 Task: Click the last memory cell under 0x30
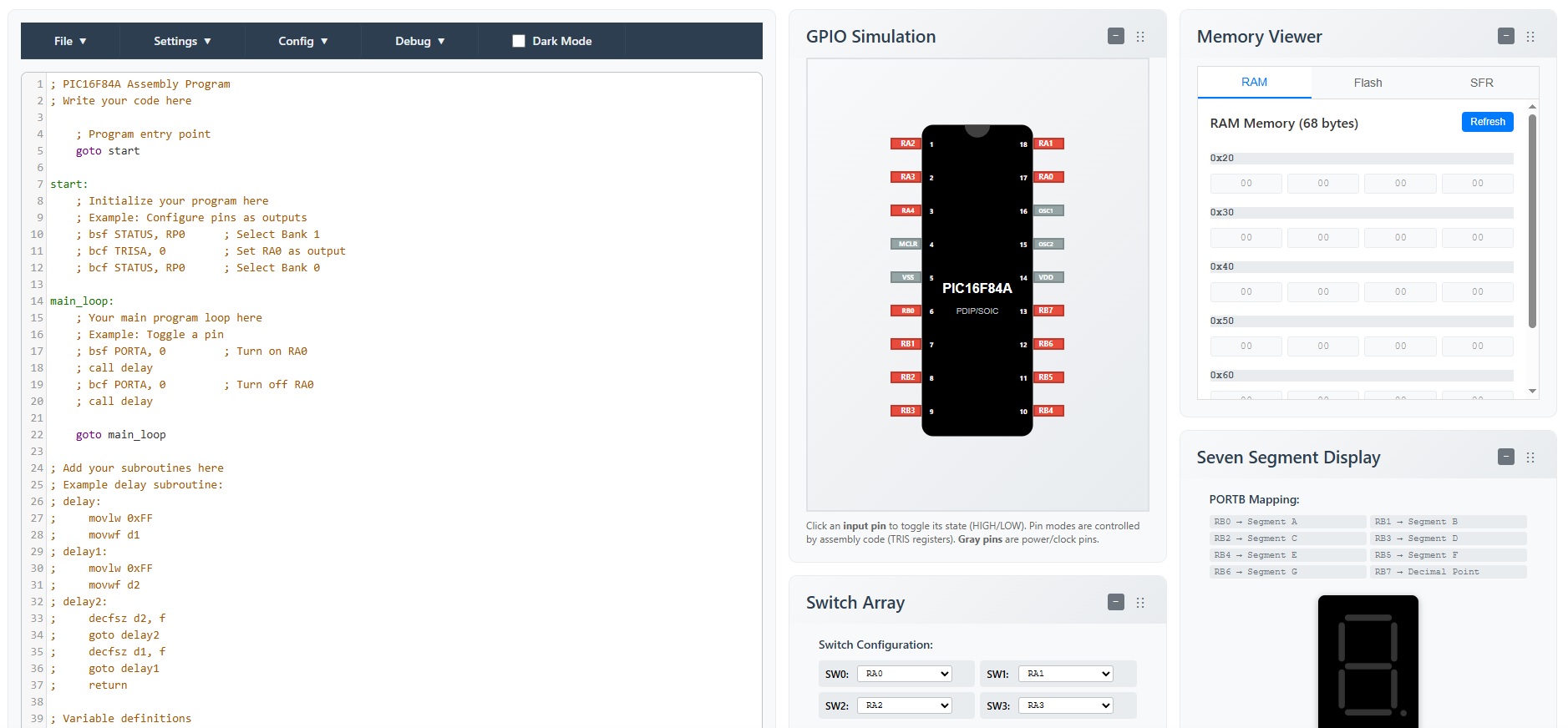pyautogui.click(x=1477, y=237)
